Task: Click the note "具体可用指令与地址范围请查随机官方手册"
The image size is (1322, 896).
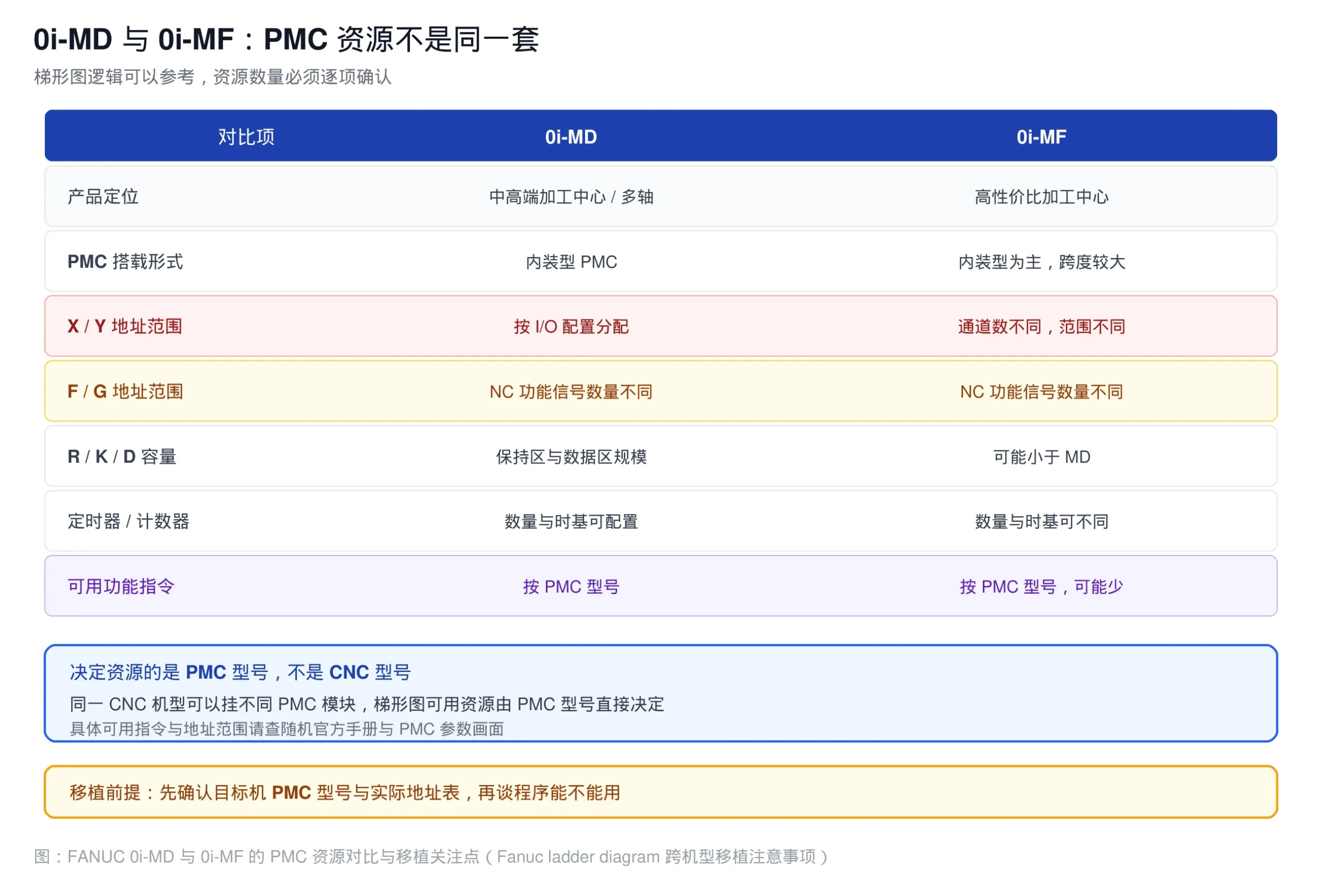Action: coord(287,729)
